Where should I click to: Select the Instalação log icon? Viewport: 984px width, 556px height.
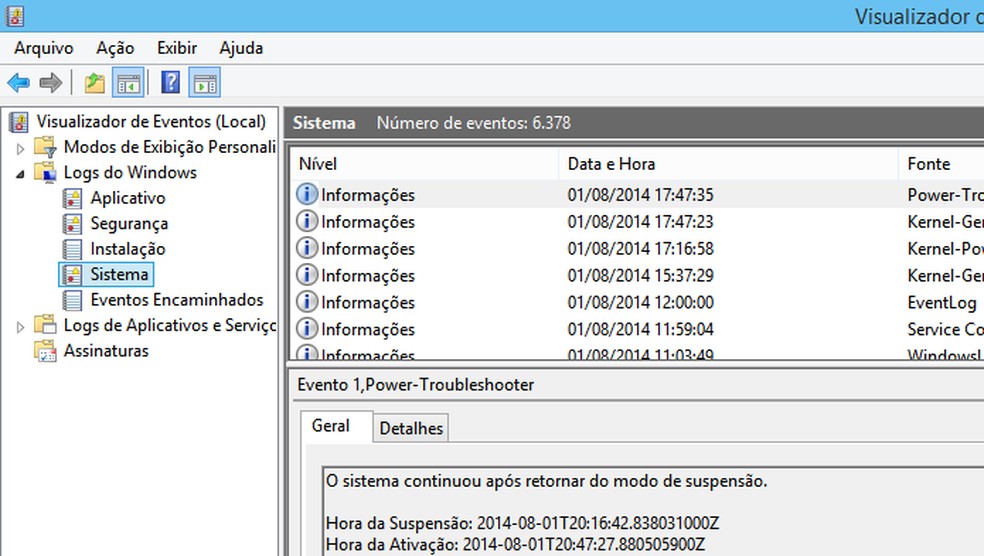tap(72, 249)
